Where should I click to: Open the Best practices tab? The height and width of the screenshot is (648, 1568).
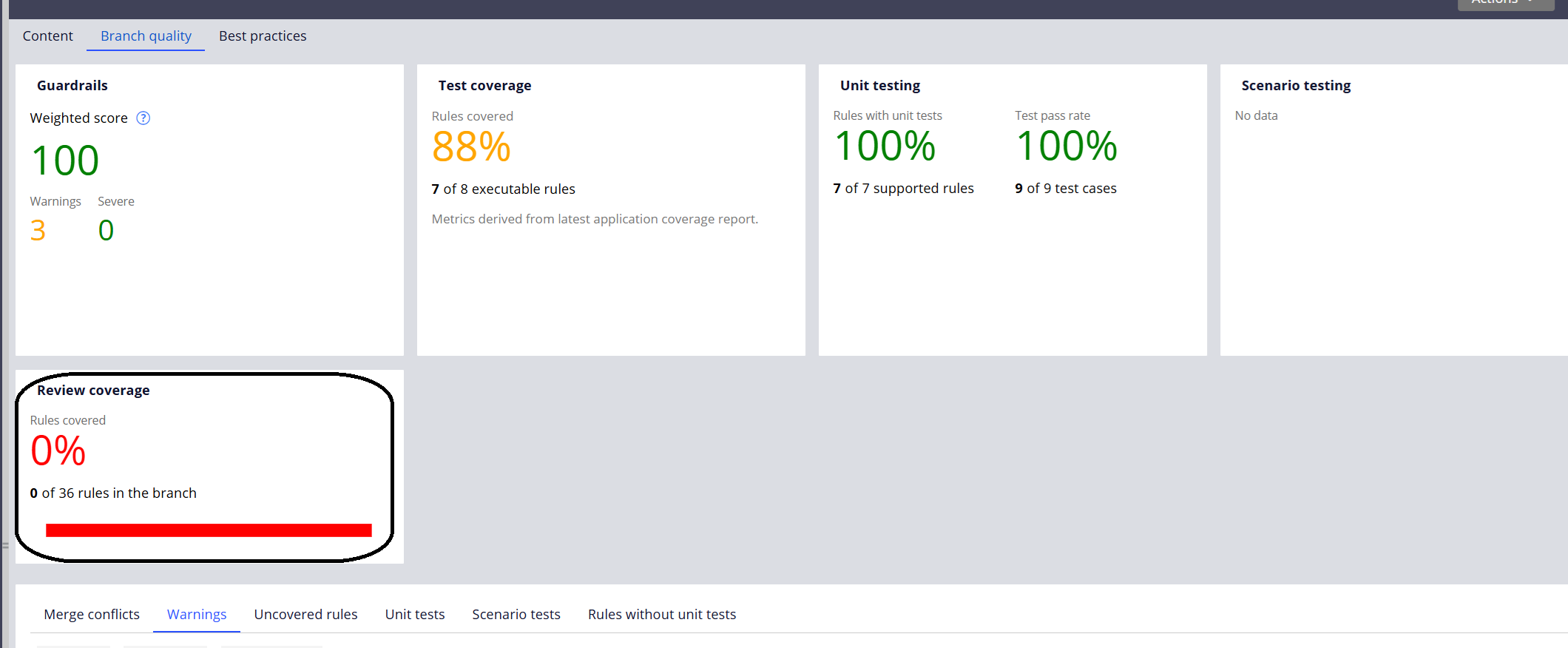[x=263, y=36]
